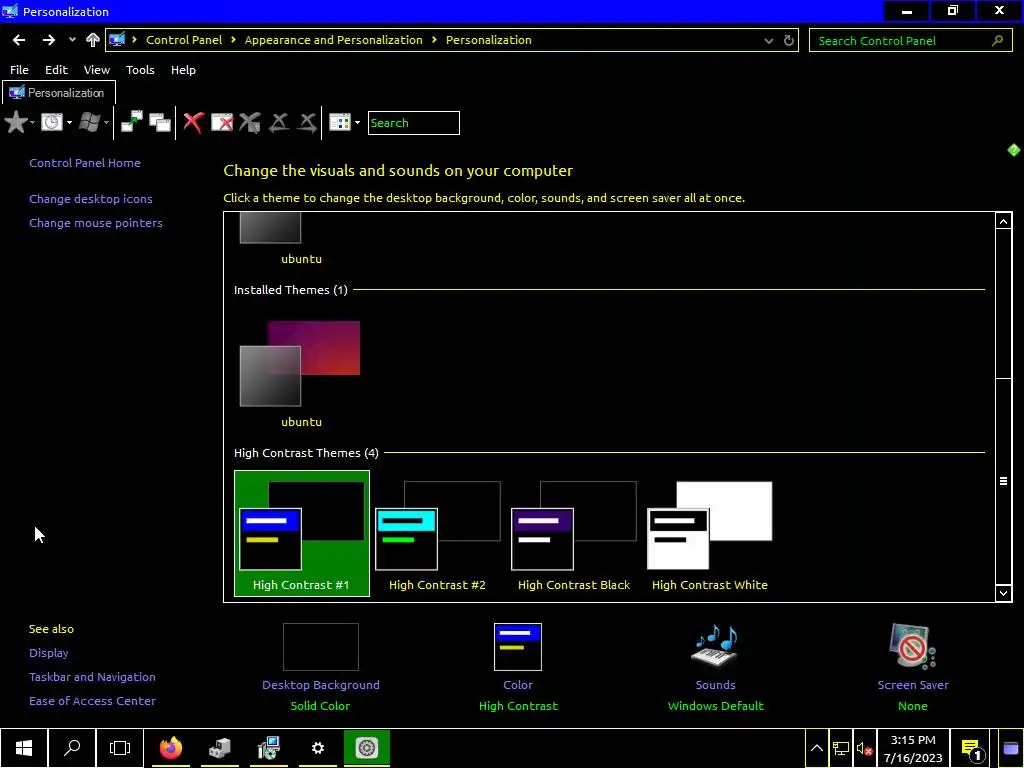Open Change desktop icons link
Image resolution: width=1024 pixels, height=768 pixels.
91,199
